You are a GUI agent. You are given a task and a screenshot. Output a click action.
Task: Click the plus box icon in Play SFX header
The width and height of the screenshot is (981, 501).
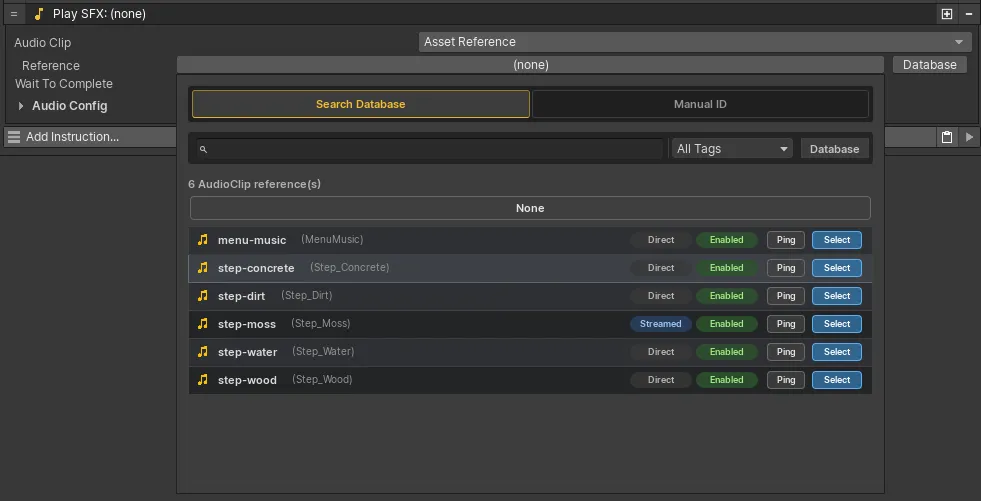[x=947, y=14]
